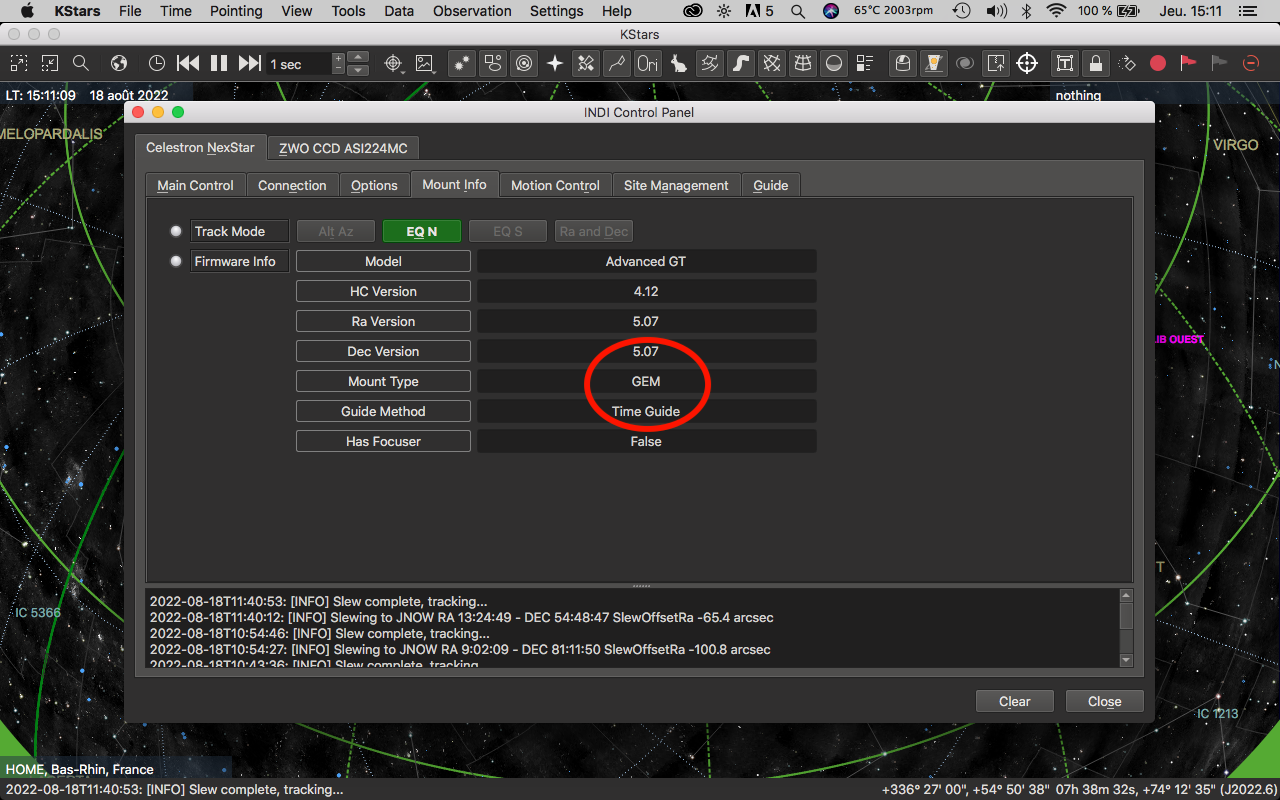Image resolution: width=1280 pixels, height=800 pixels.
Task: Toggle constellation boundaries display
Action: point(709,63)
